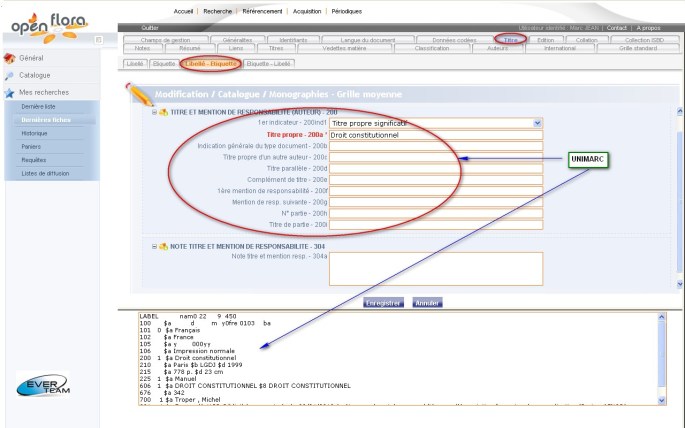Collapse the Titre et mention section 200
Viewport: 685px width, 428px height.
coord(154,112)
